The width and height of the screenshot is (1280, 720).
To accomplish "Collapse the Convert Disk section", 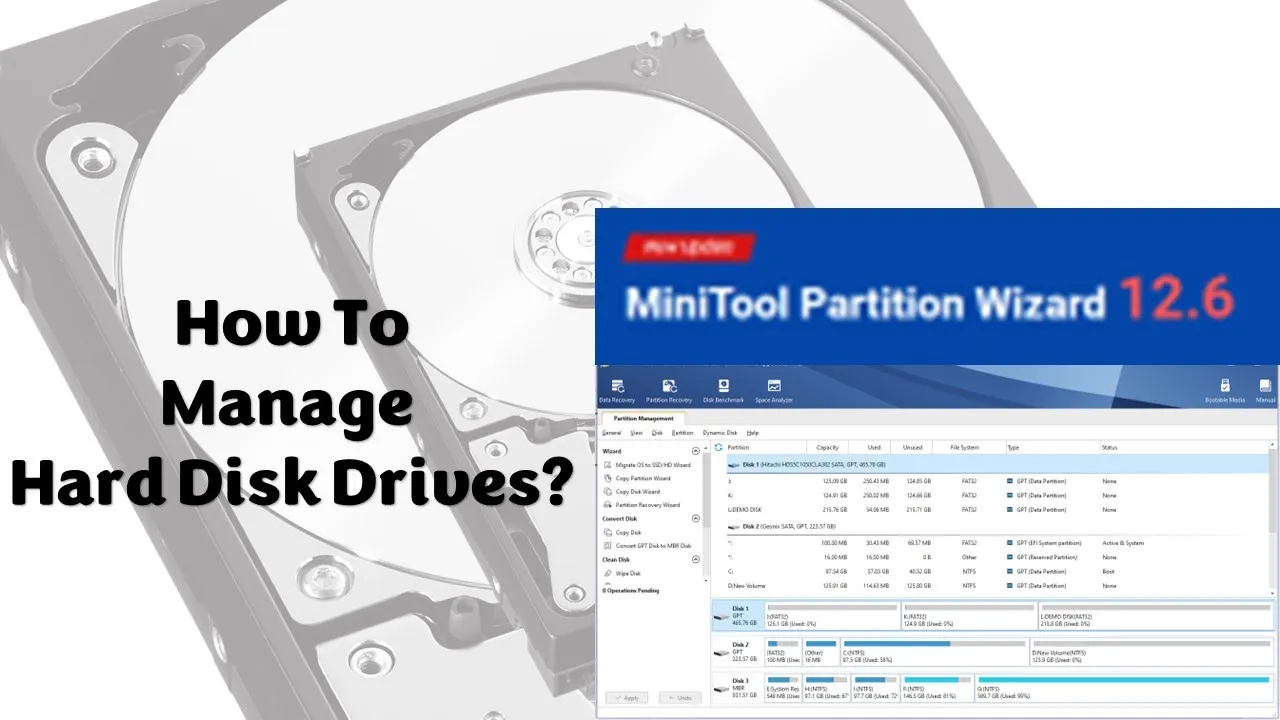I will pyautogui.click(x=695, y=518).
